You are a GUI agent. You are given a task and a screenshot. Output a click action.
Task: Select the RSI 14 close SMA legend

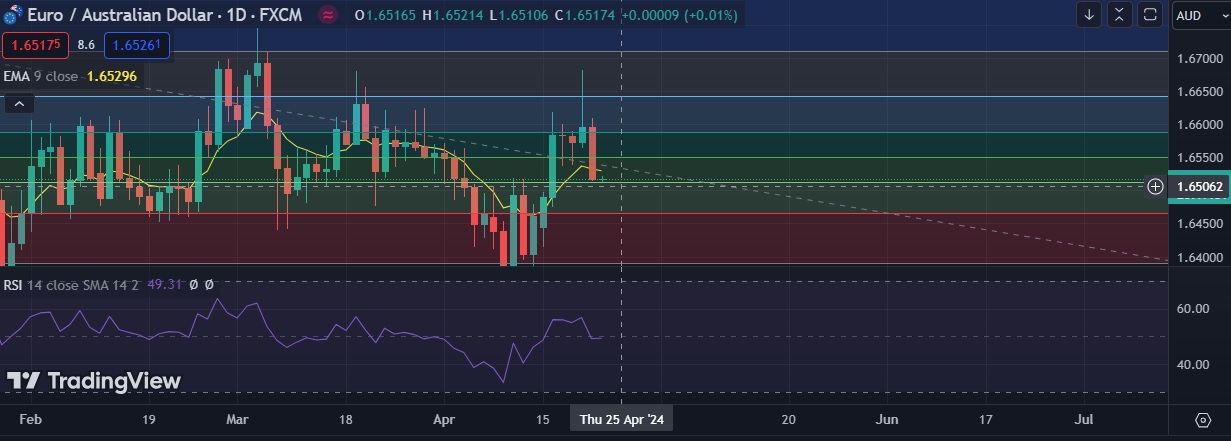[x=71, y=285]
